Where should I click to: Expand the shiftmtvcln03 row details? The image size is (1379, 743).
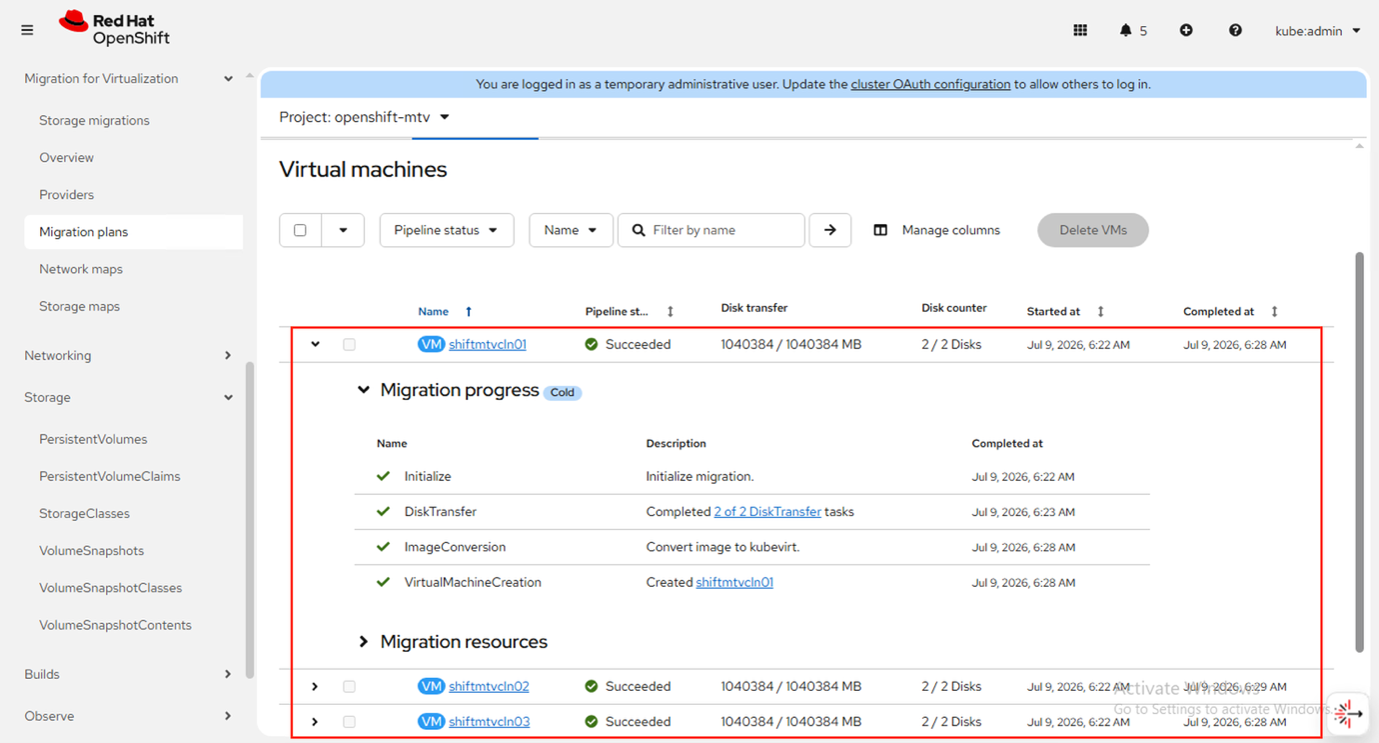coord(315,721)
